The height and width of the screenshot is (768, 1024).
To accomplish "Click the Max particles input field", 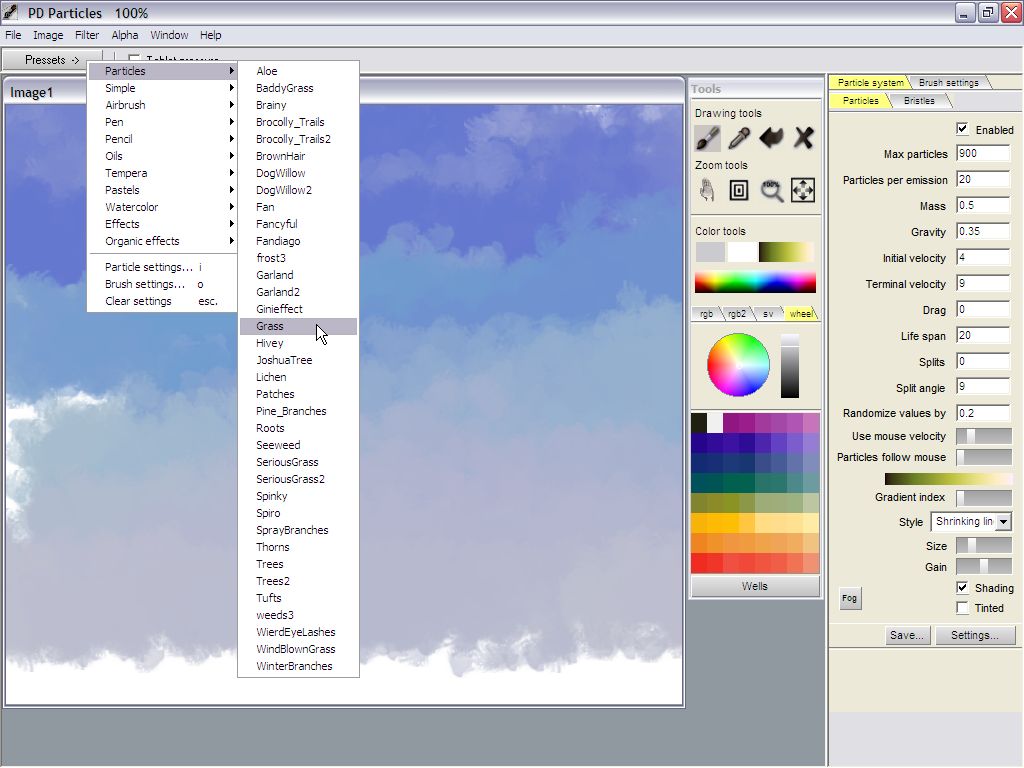I will [x=982, y=154].
